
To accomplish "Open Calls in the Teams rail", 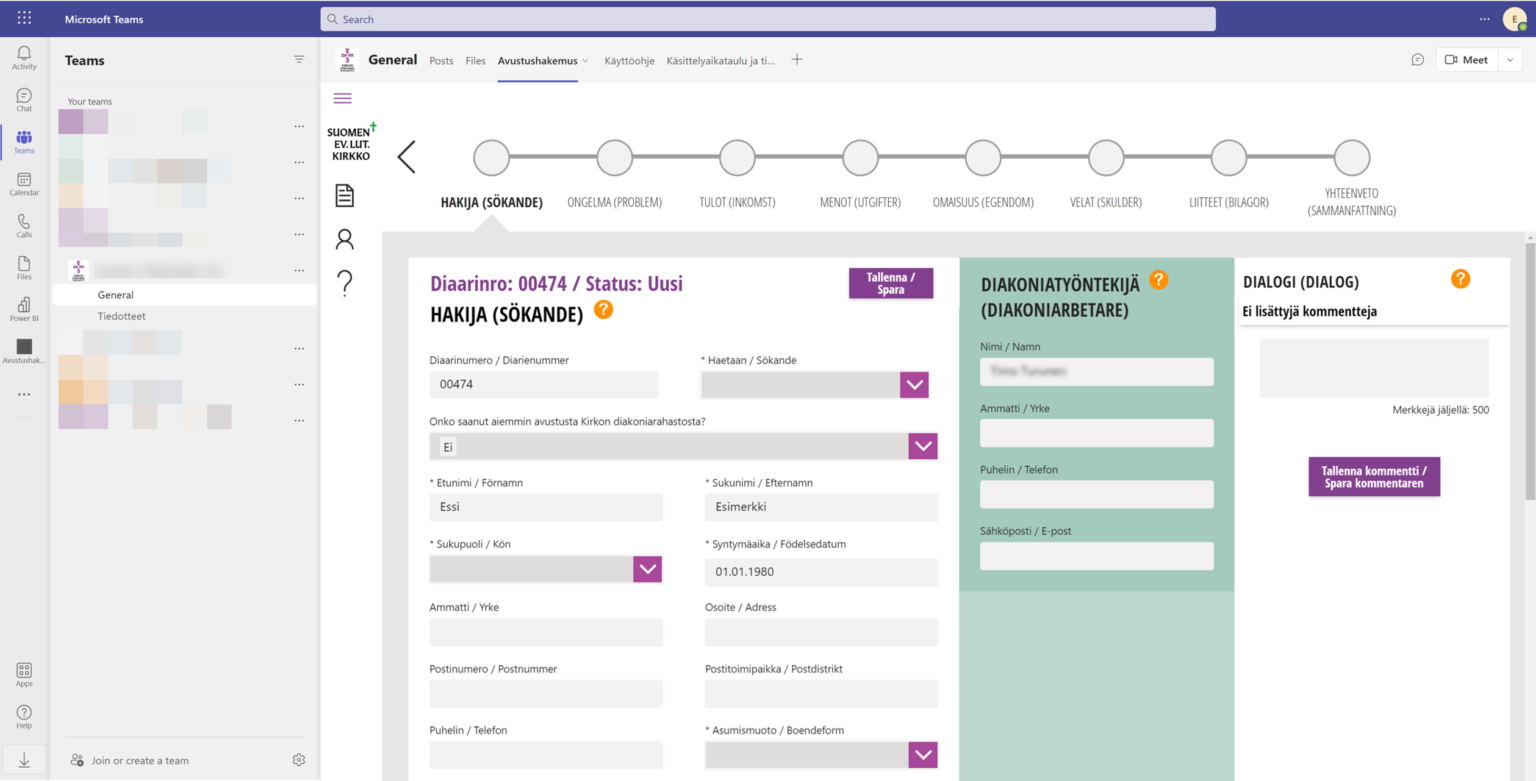I will [24, 226].
